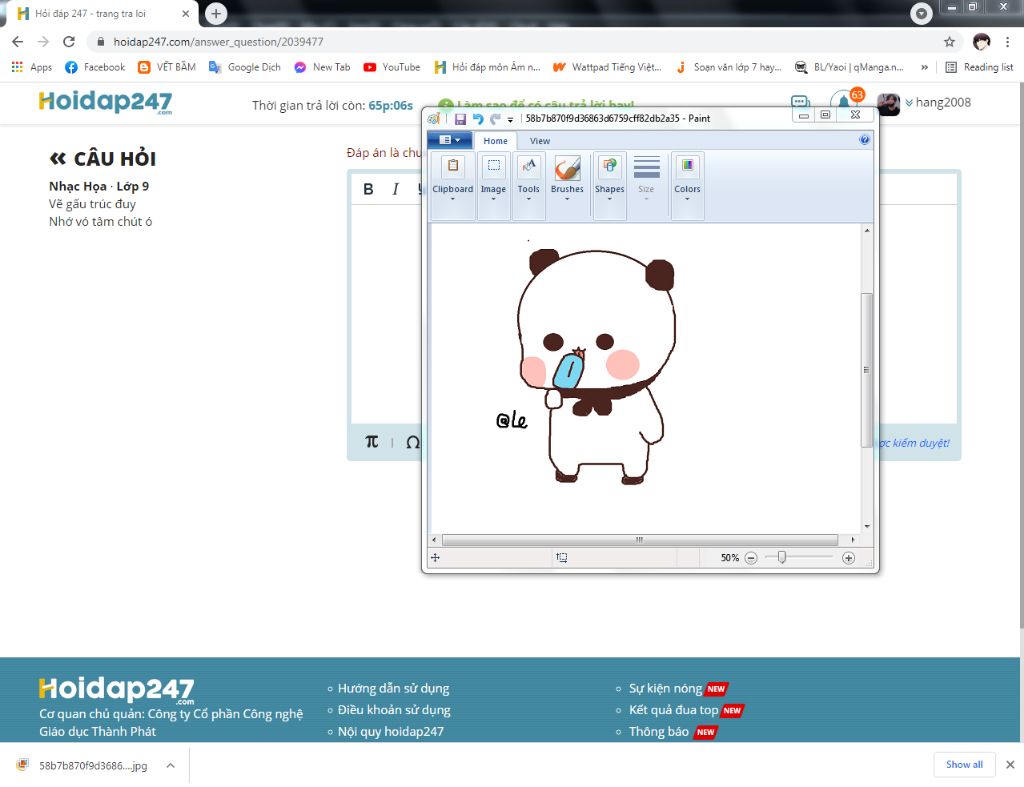The image size is (1024, 787).
Task: Open the Apps bookmark shortcut
Action: click(x=31, y=67)
